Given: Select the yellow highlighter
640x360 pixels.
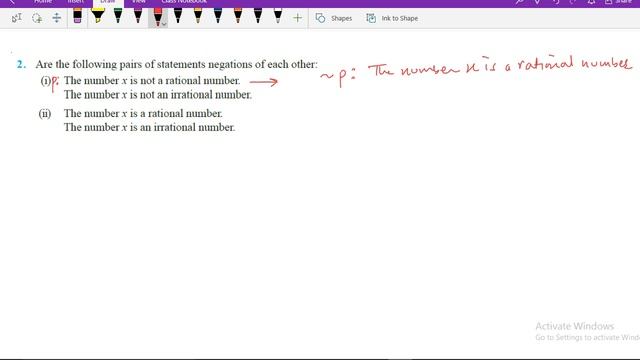Looking at the screenshot, I should (98, 16).
